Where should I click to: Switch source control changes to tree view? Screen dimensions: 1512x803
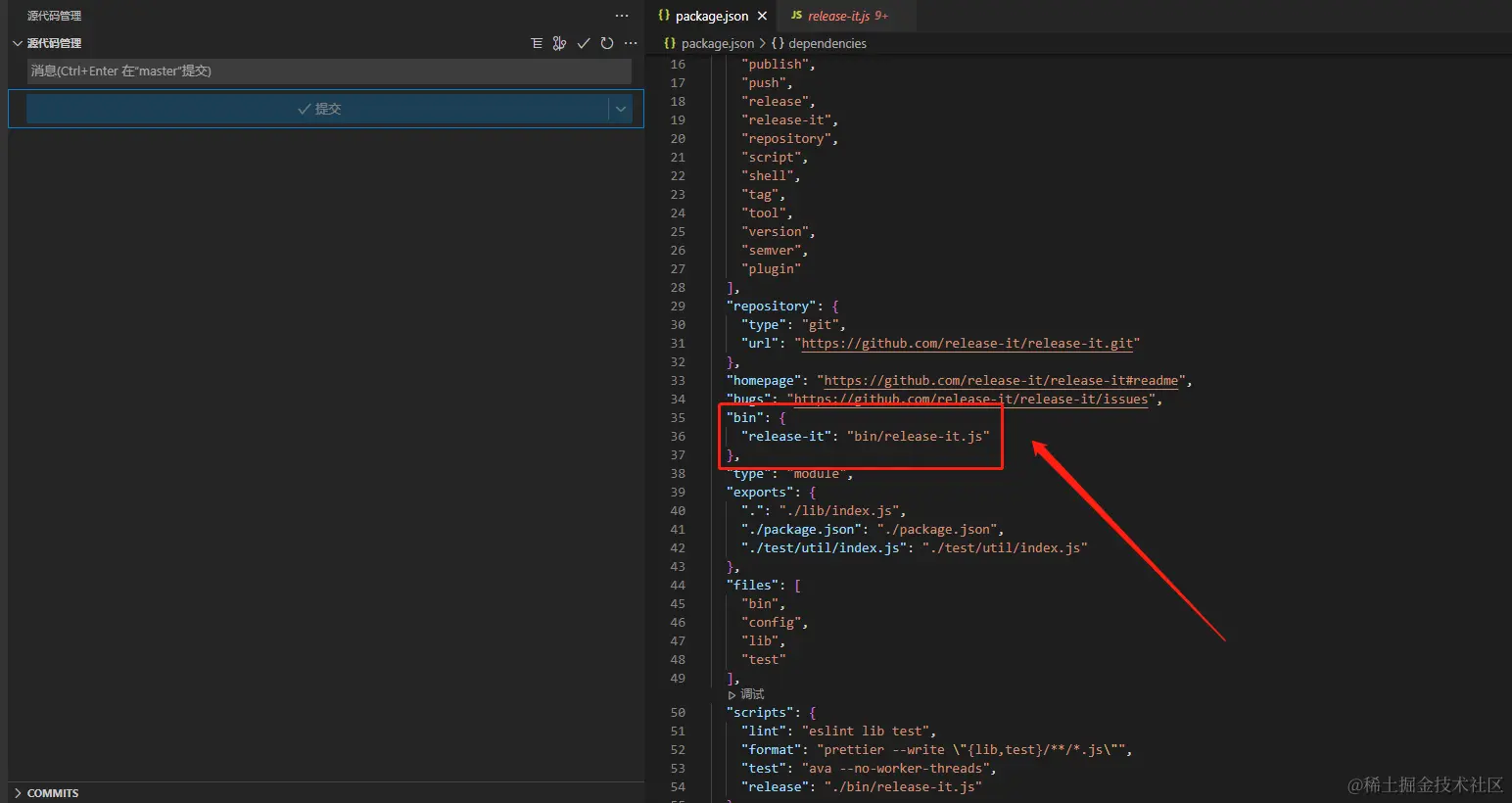click(537, 43)
